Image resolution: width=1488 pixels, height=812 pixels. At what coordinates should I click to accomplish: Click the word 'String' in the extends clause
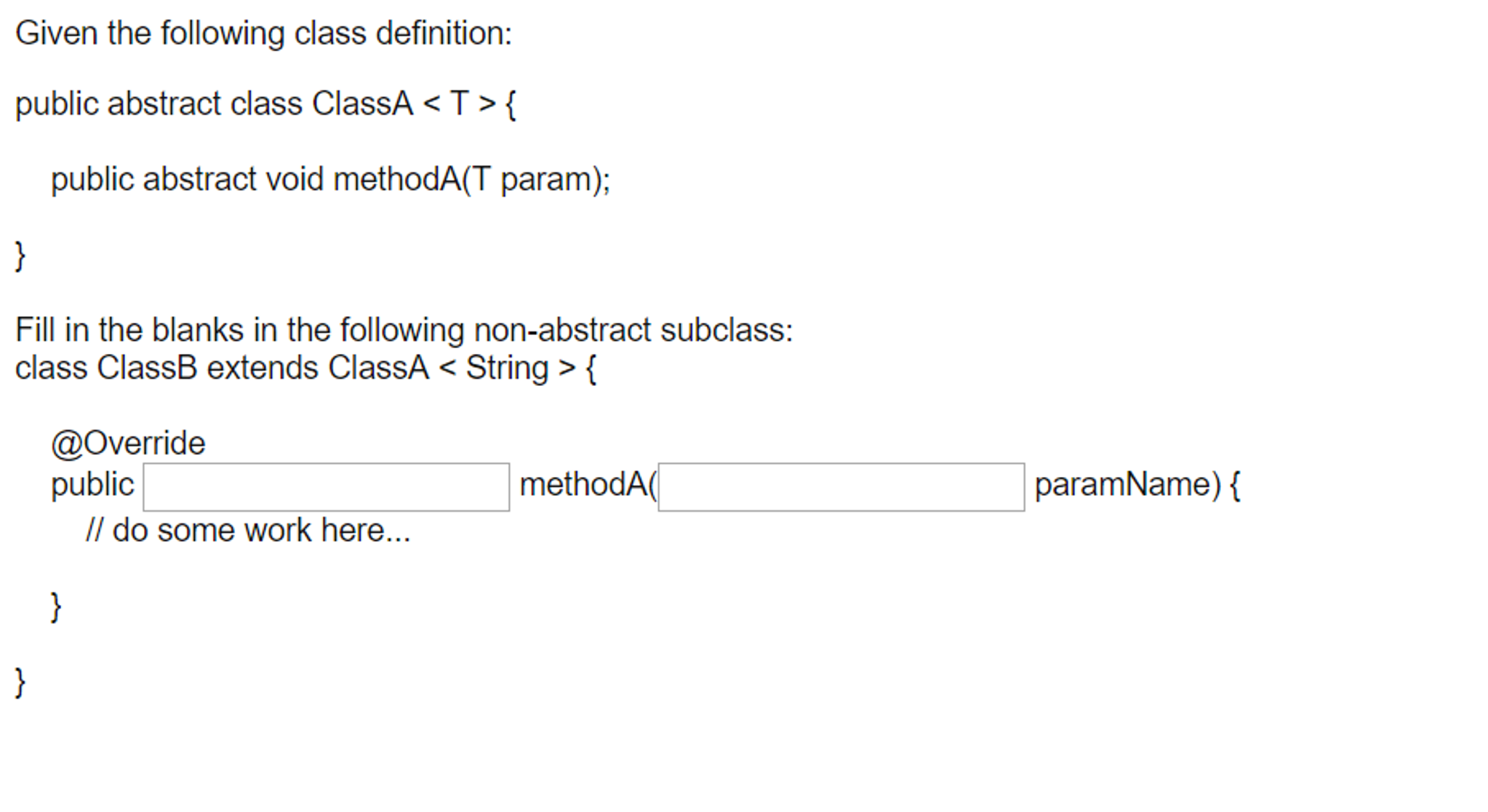(x=508, y=368)
